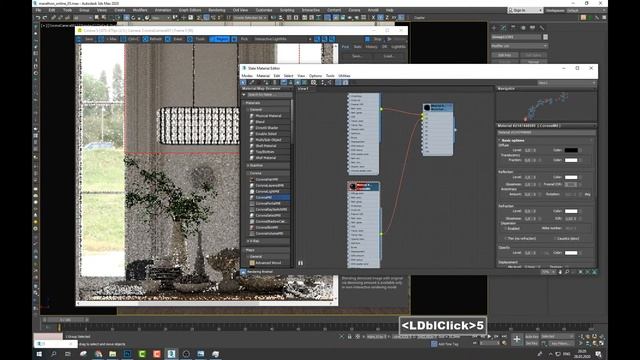
Task: Pick material from object eyedropper icon
Action: (251, 82)
